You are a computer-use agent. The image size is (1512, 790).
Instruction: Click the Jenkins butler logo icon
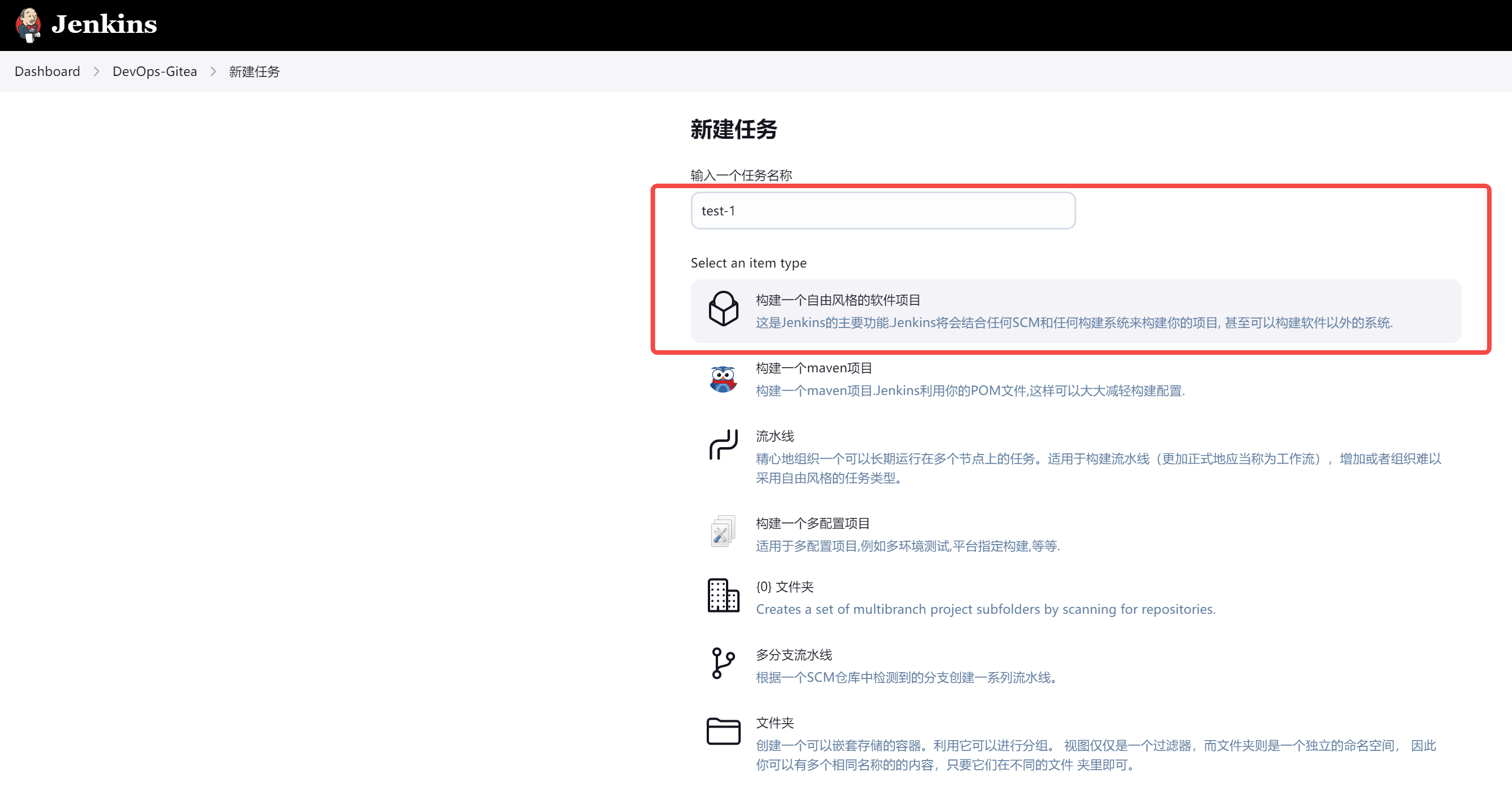tap(28, 26)
